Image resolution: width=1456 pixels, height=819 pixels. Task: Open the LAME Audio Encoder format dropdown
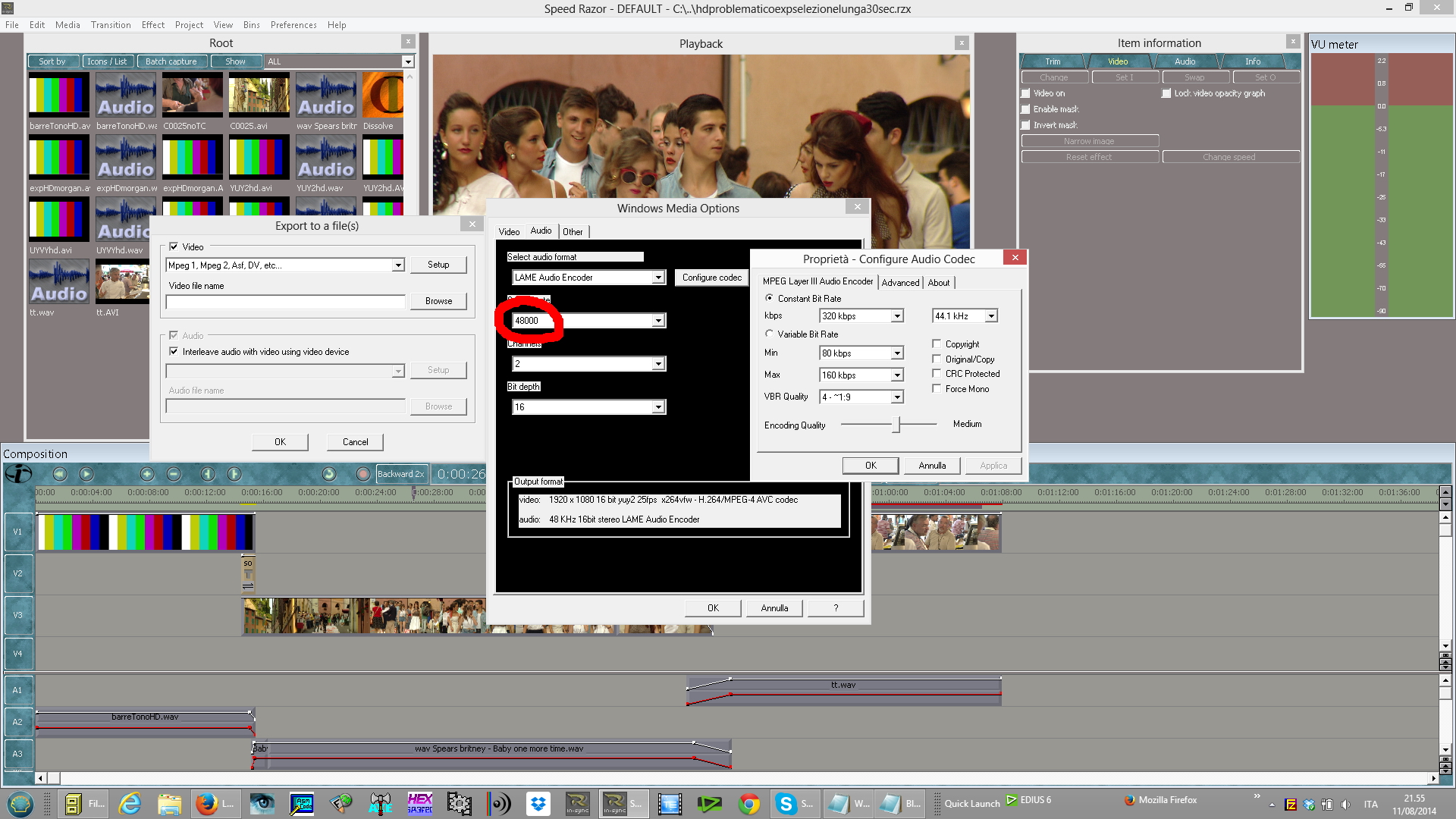pos(658,278)
